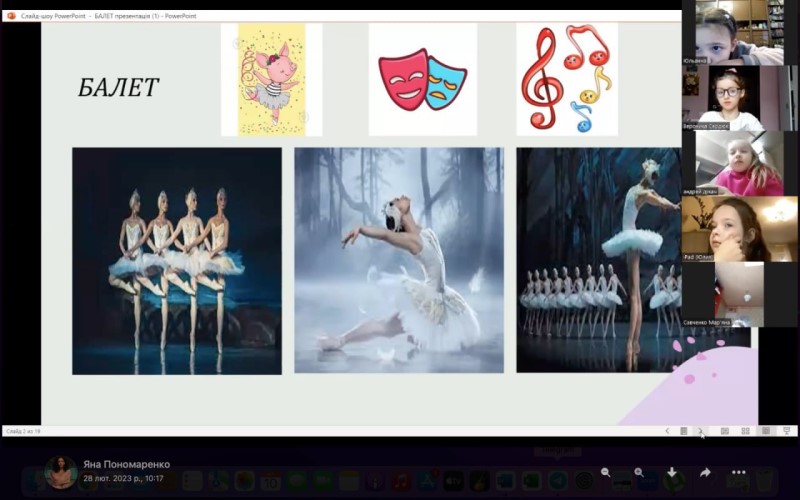Open sender avatar of Яна Пономаренко

pos(61,472)
